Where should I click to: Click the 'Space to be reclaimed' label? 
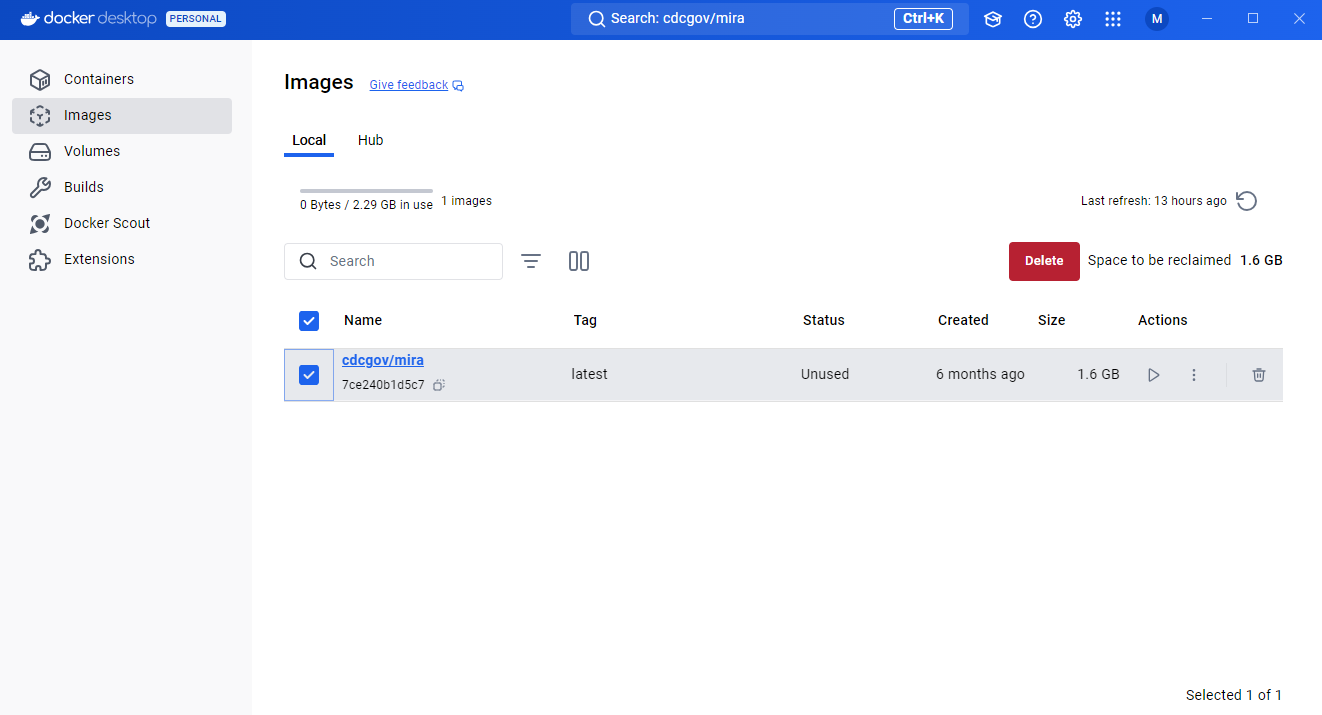tap(1159, 260)
